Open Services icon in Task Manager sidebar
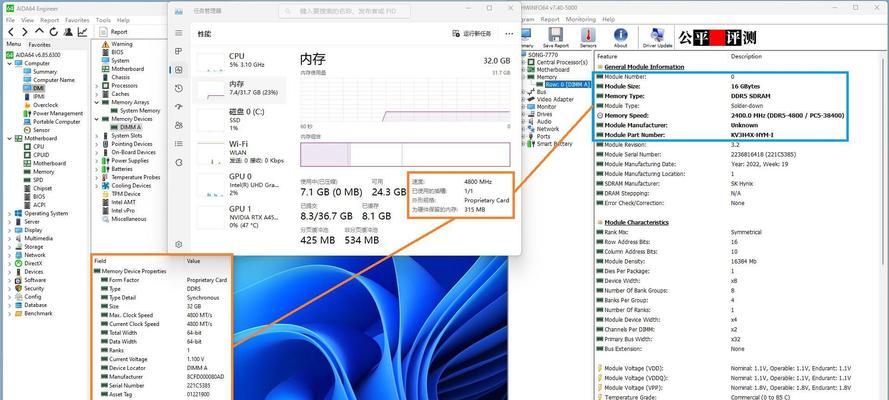Image resolution: width=889 pixels, height=400 pixels. (179, 162)
